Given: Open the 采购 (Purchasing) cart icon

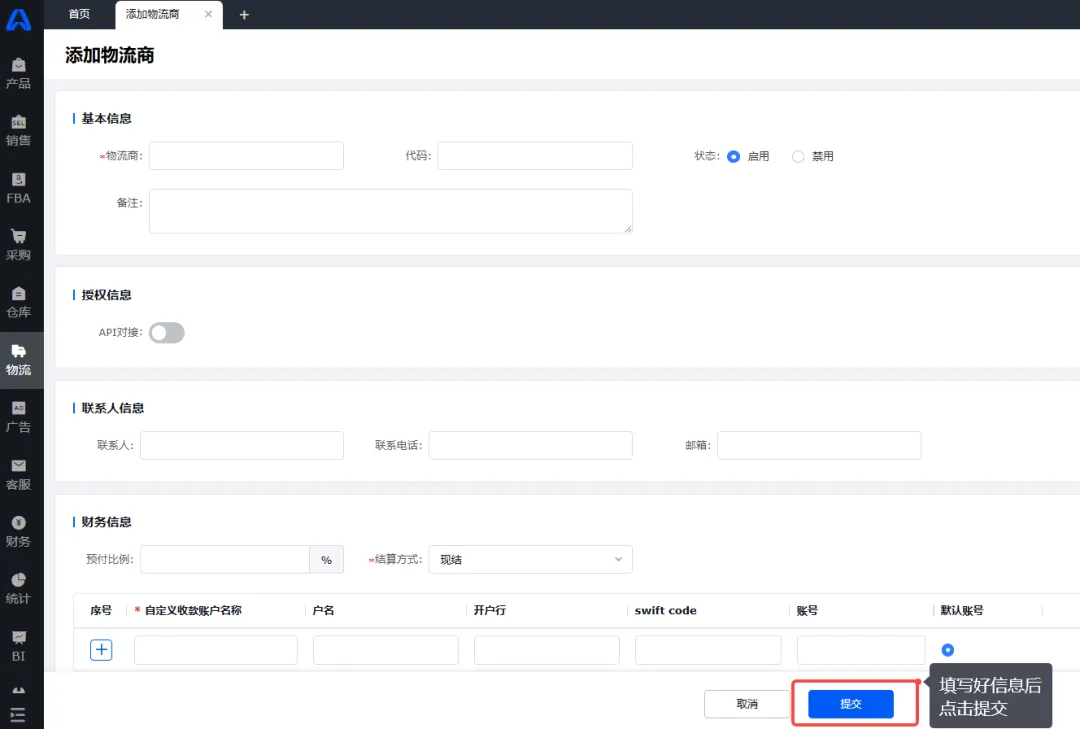Looking at the screenshot, I should pyautogui.click(x=18, y=238).
